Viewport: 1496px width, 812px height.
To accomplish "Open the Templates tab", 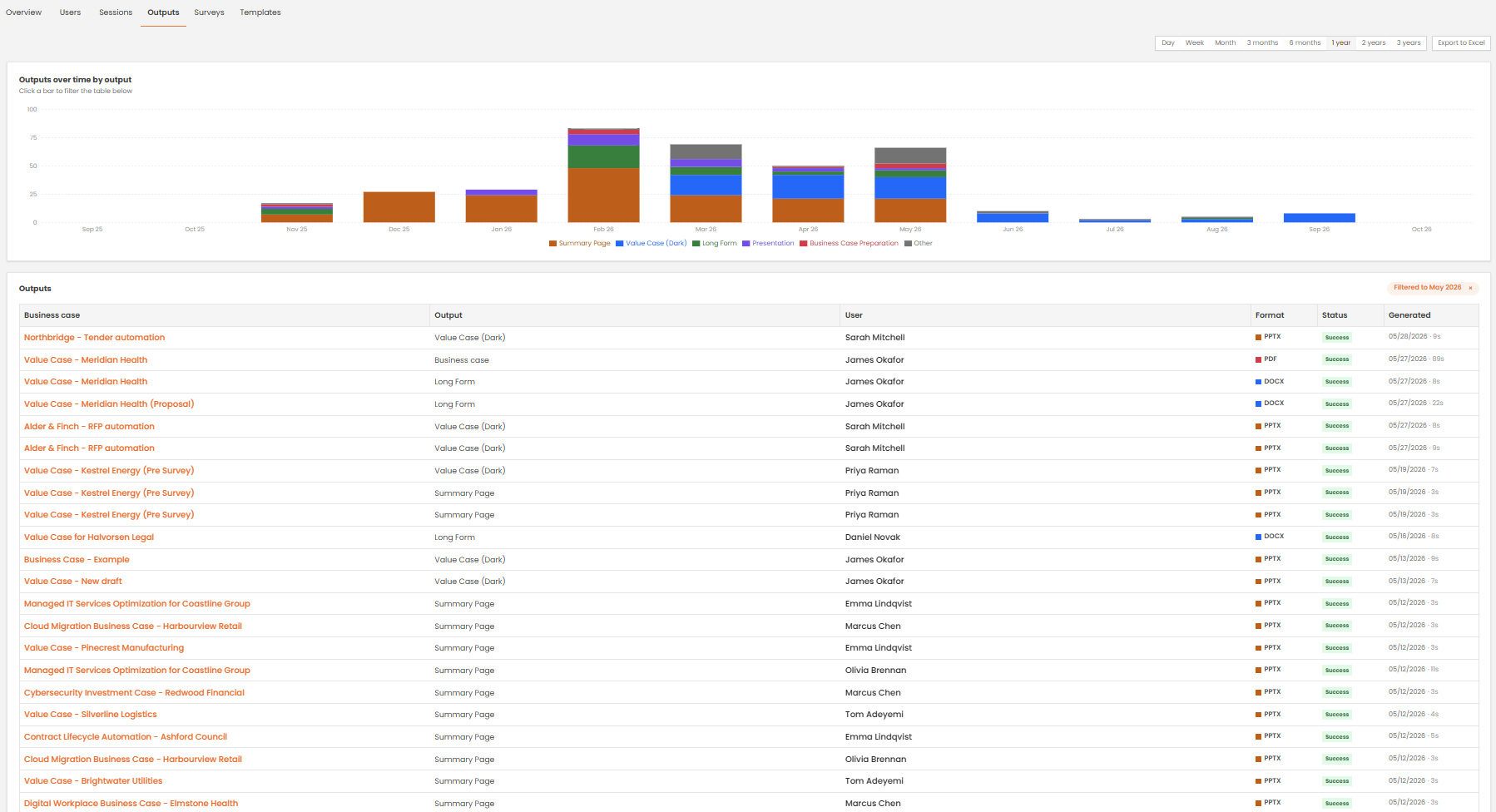I will [x=260, y=12].
